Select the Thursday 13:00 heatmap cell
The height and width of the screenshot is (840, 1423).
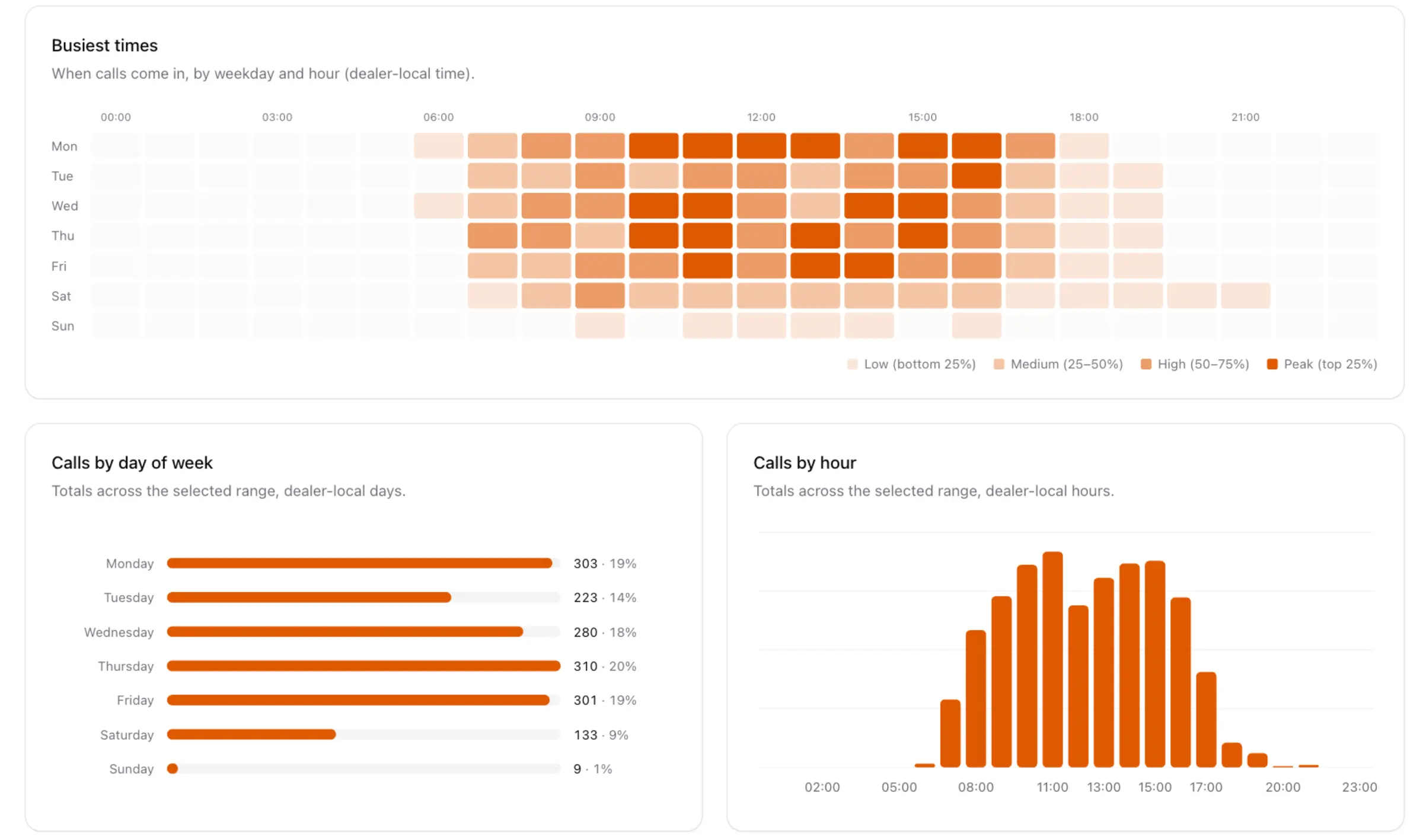[815, 236]
